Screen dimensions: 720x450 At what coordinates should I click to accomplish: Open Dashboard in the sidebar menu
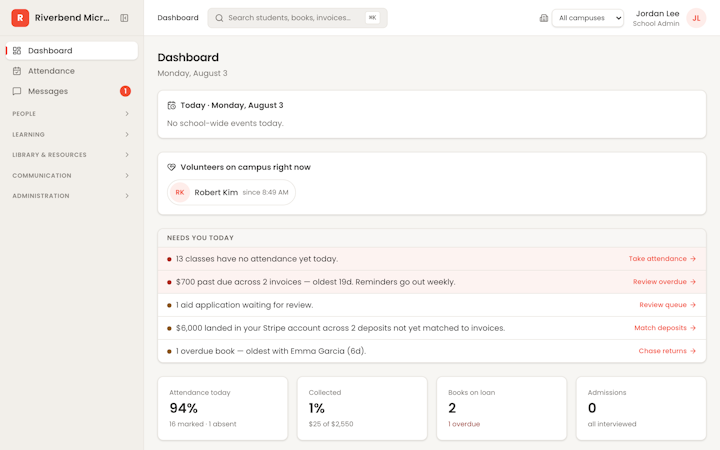72,51
